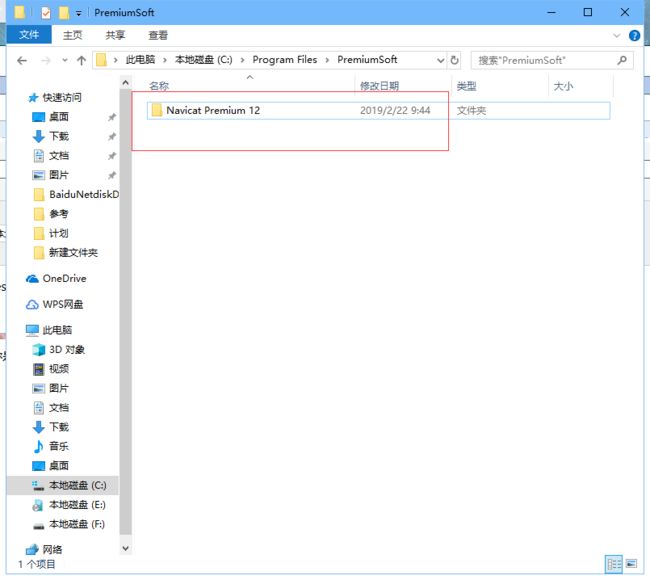Select 此电脑 in the navigation pane
Viewport: 650px width, 580px height.
click(57, 330)
